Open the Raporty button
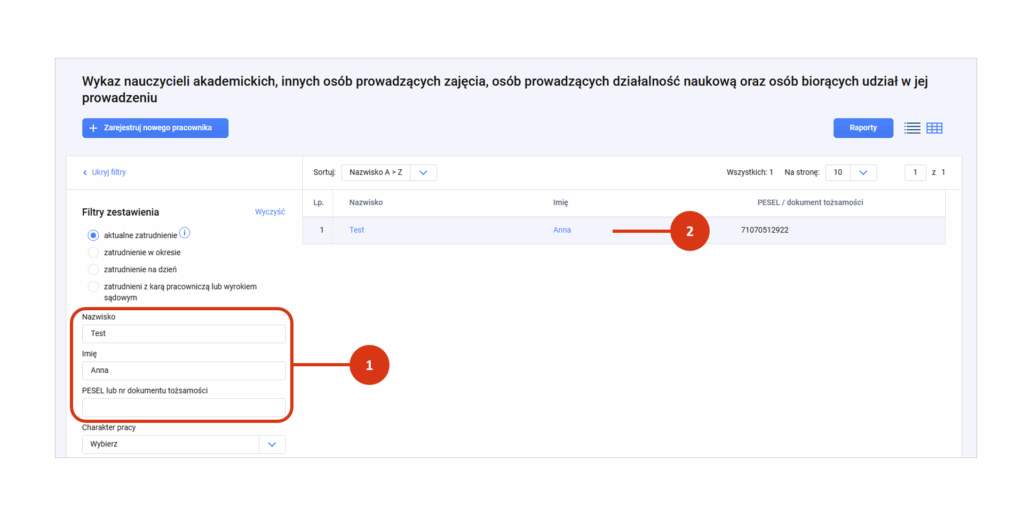Image resolution: width=1024 pixels, height=511 pixels. [x=863, y=128]
